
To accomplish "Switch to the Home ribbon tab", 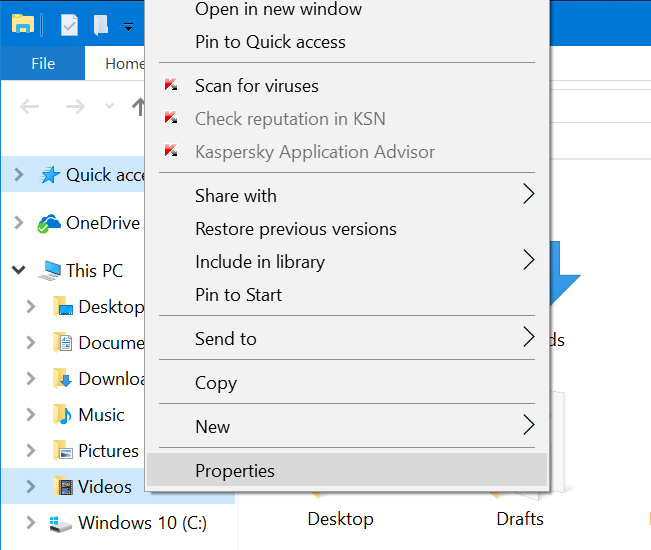I will click(x=125, y=64).
